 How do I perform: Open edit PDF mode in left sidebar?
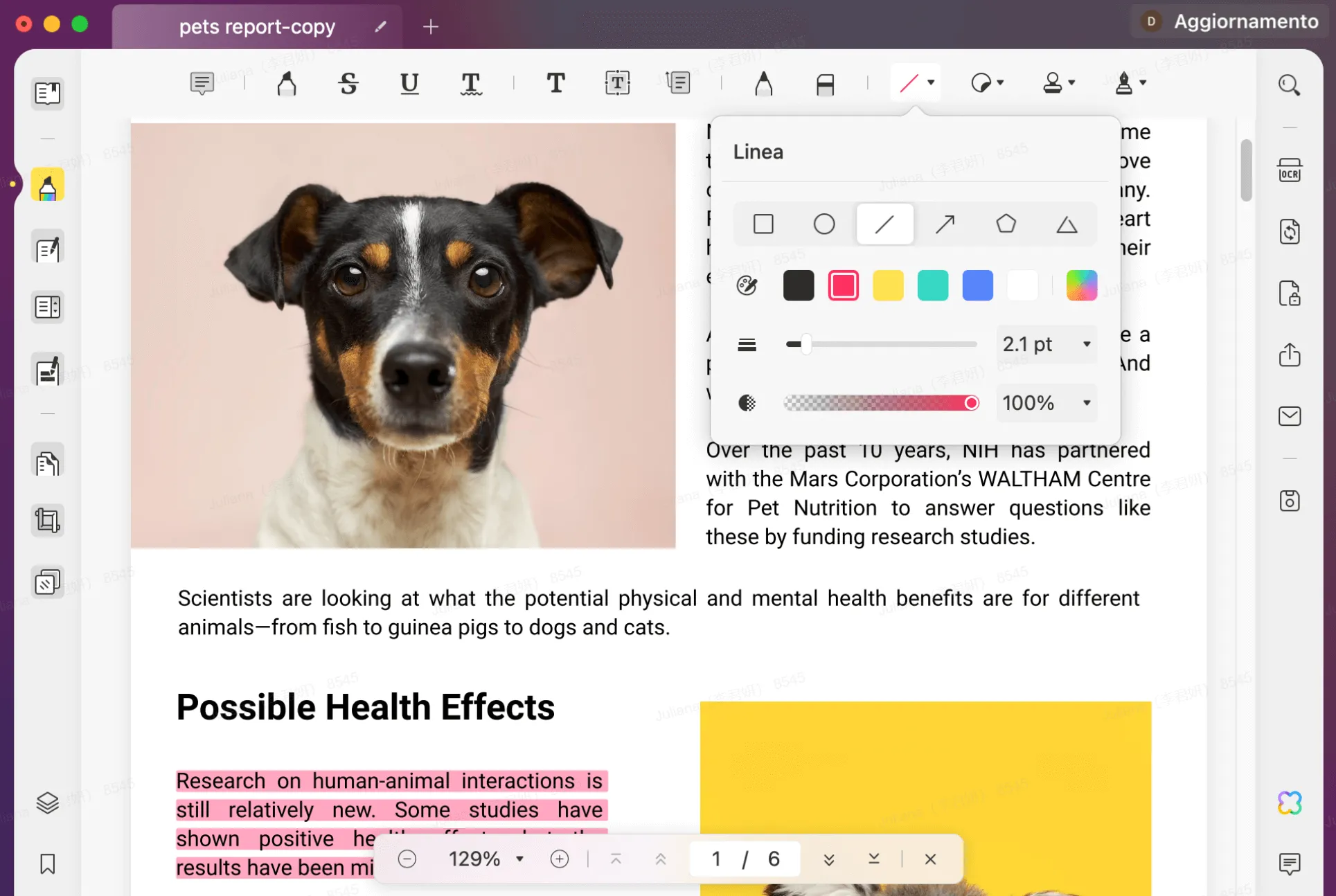click(x=47, y=248)
